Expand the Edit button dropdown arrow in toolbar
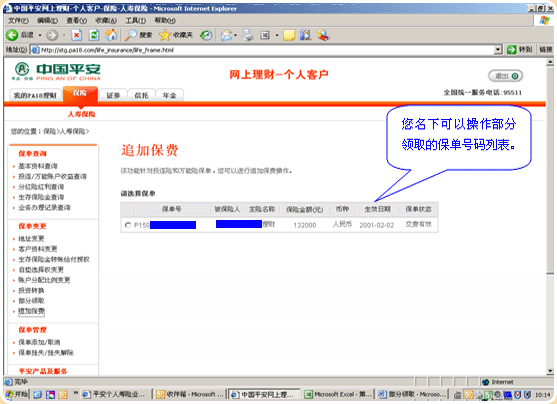The height and width of the screenshot is (404, 557). 276,35
